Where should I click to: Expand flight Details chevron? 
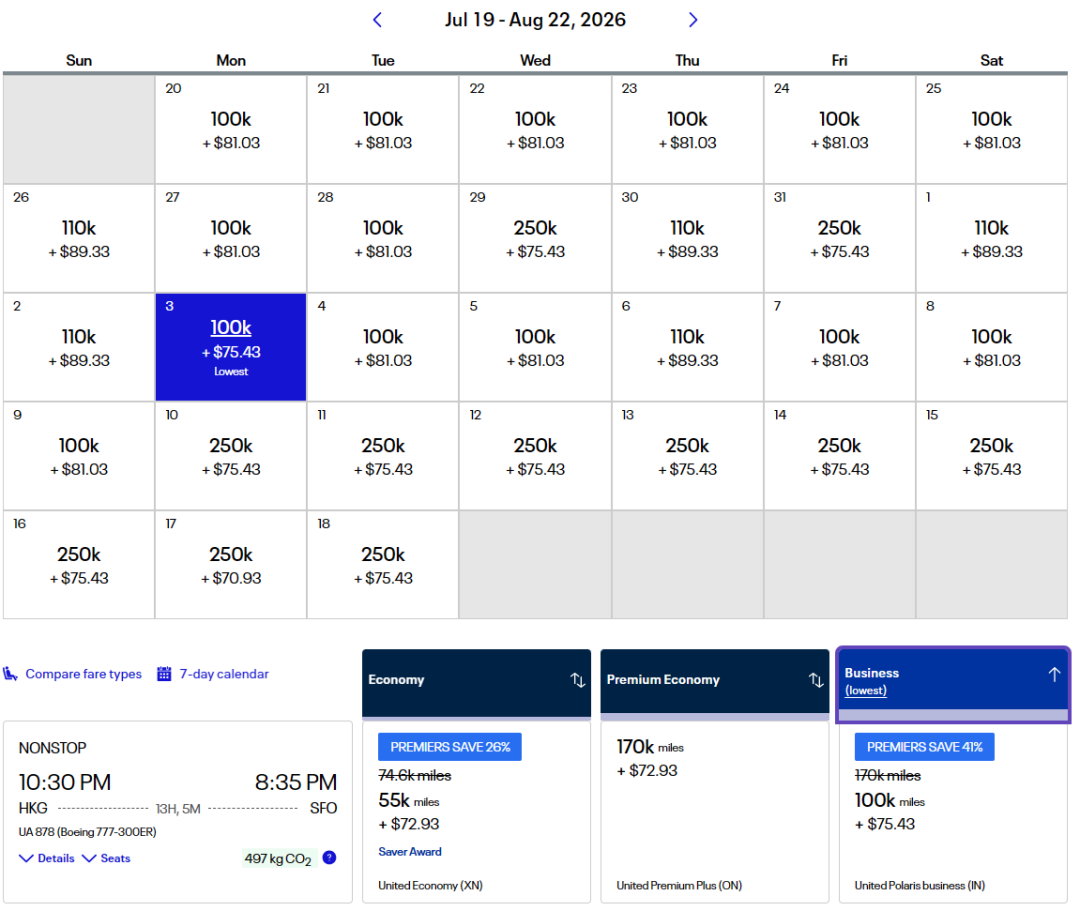click(27, 858)
